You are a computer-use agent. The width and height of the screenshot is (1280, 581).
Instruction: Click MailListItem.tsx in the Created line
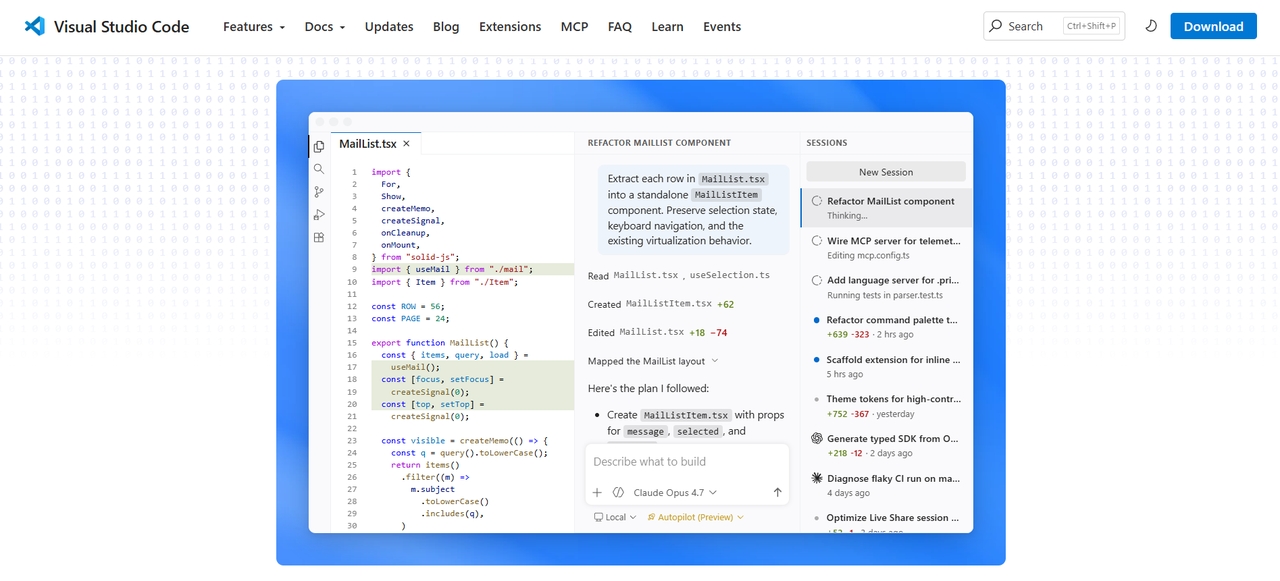coord(669,304)
